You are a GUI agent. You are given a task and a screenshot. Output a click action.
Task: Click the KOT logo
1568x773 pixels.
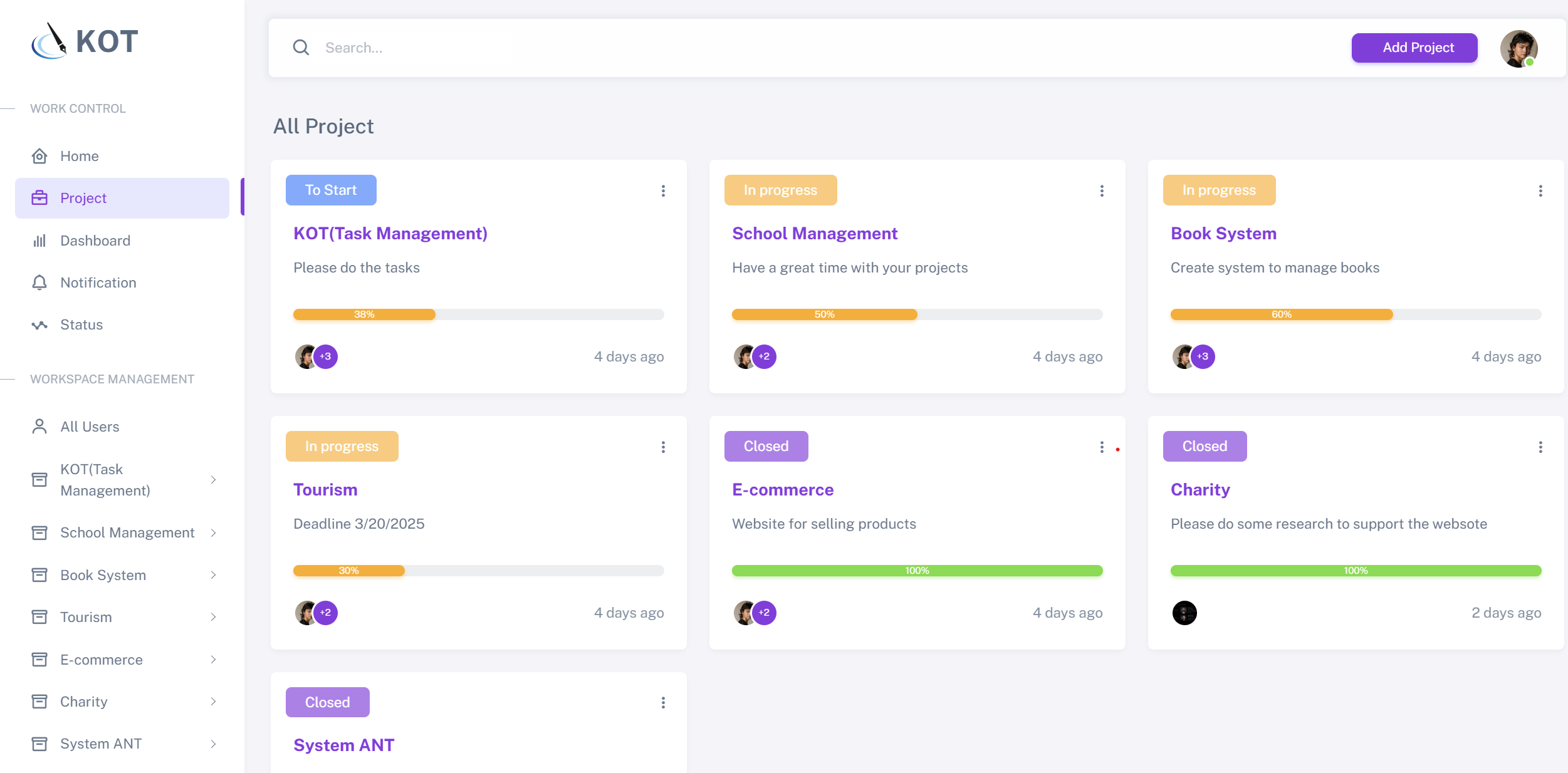[85, 41]
